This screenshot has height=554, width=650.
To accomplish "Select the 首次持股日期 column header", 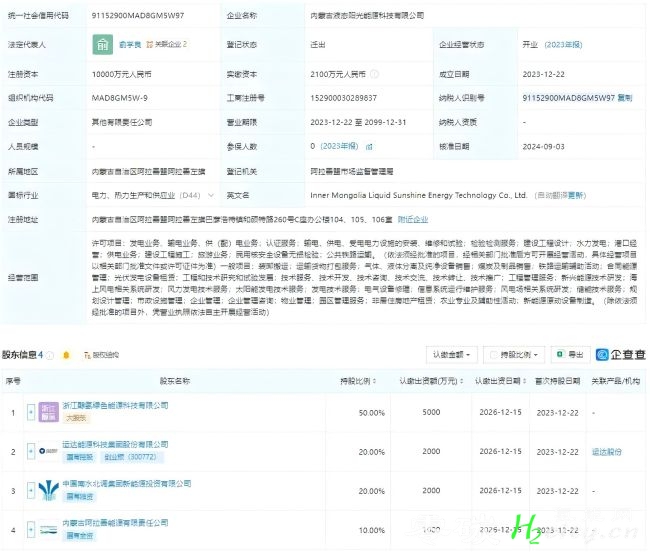I will (557, 381).
